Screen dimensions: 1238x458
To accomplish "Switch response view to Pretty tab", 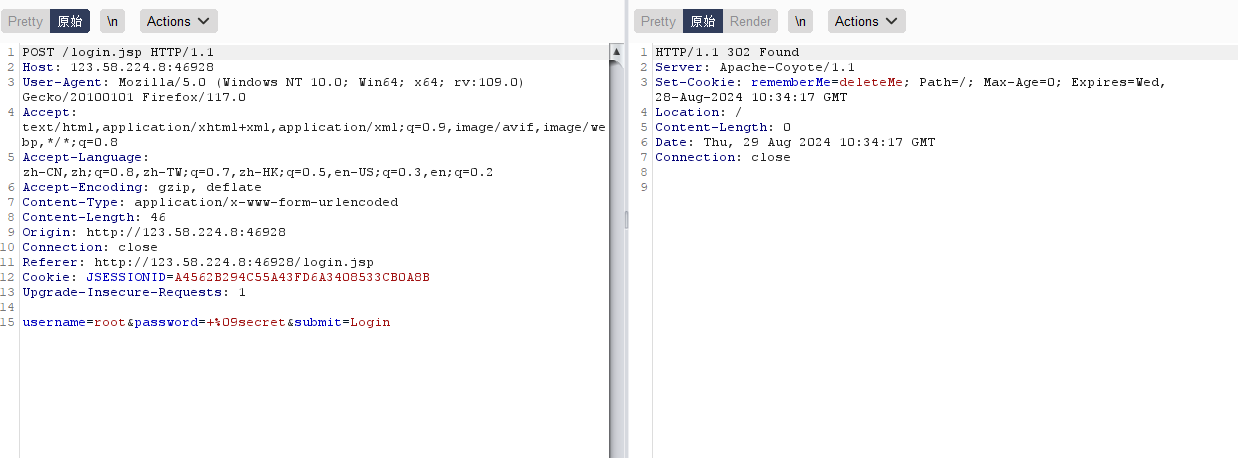I will [x=658, y=21].
